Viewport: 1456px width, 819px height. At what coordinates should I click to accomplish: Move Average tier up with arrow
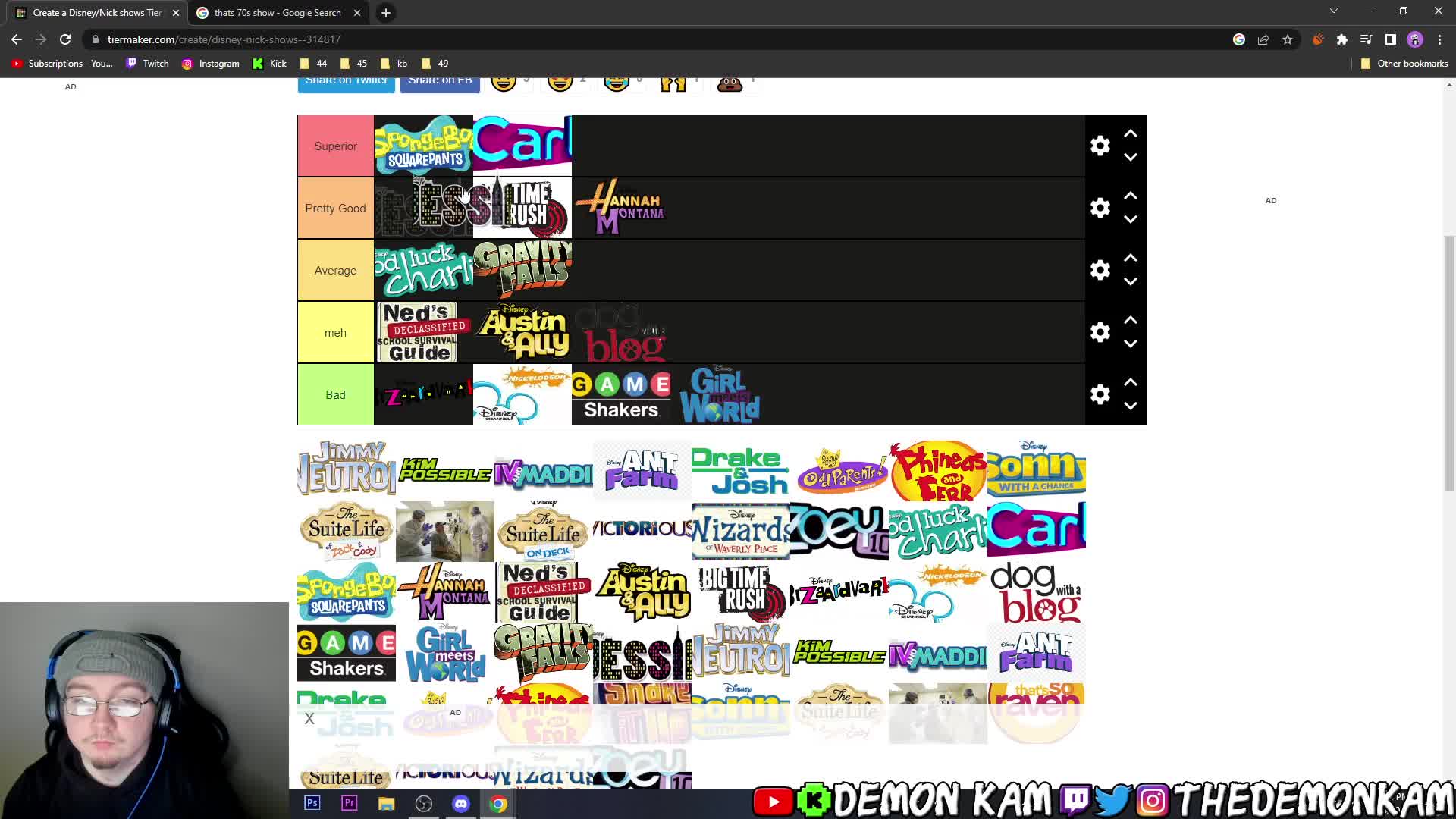[x=1131, y=258]
